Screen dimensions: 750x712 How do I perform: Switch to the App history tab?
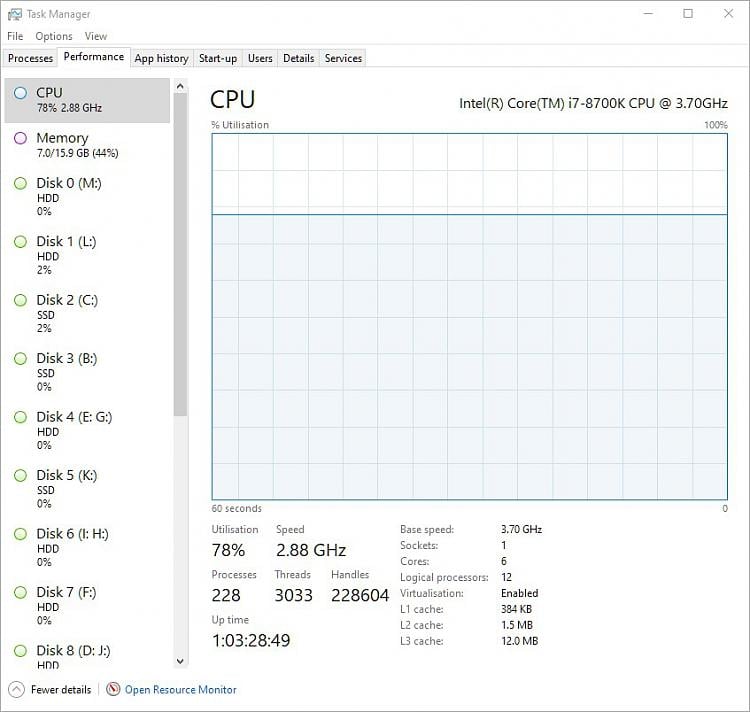tap(162, 58)
